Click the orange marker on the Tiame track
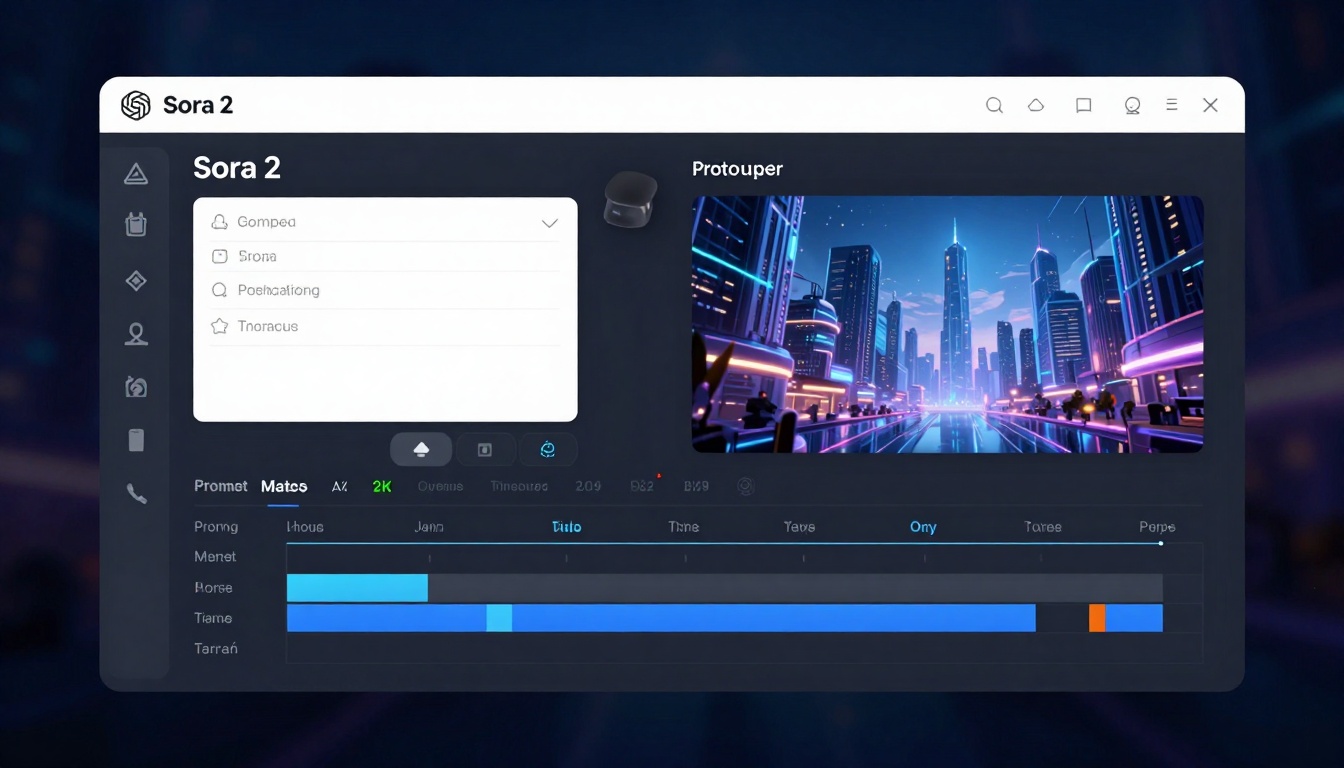The height and width of the screenshot is (768, 1344). point(1097,618)
